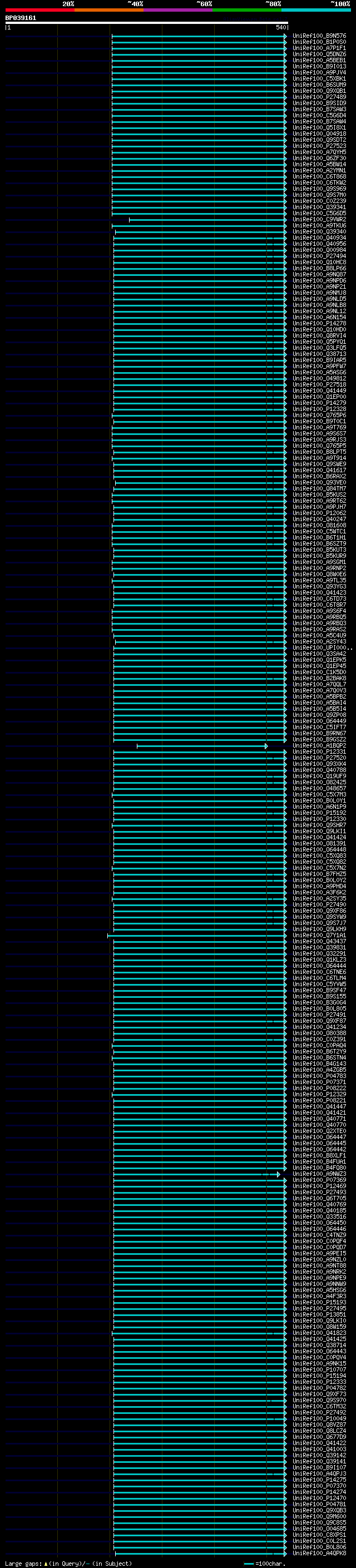This screenshot has width=356, height=1568.
Task: Select hit label UniRef100_A2YMN1
Action: 319,170
